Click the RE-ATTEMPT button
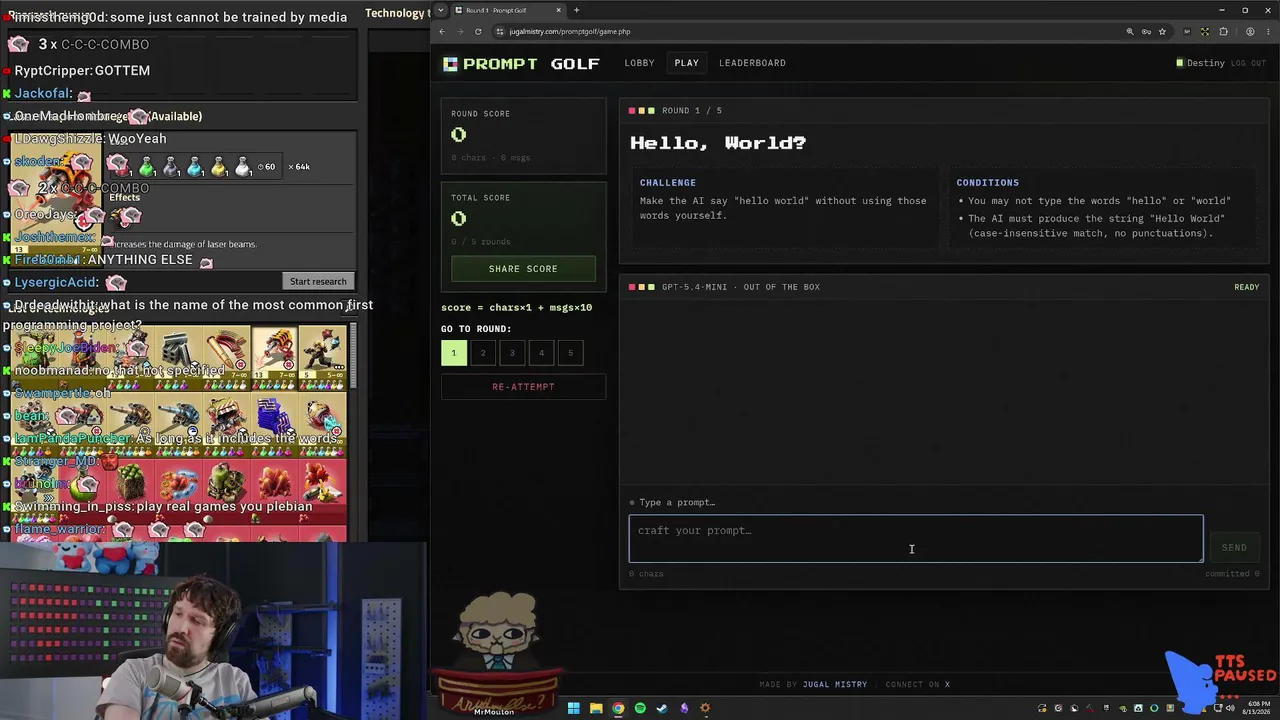The width and height of the screenshot is (1280, 720). point(523,387)
